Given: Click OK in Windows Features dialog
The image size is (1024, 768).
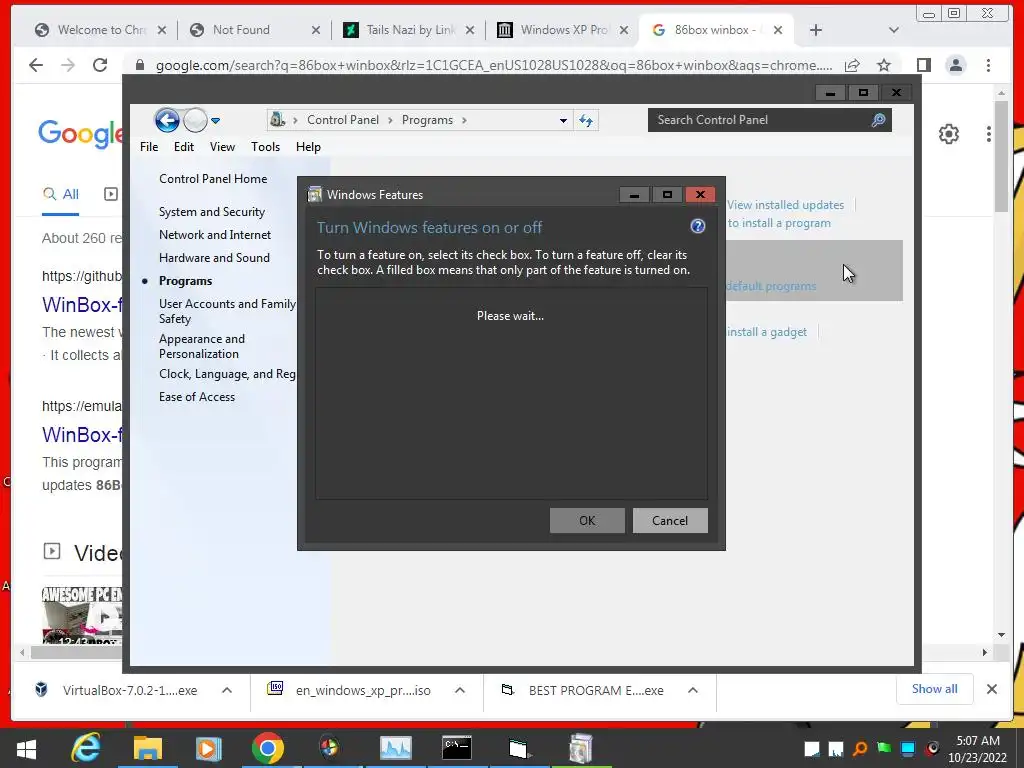Looking at the screenshot, I should pyautogui.click(x=587, y=520).
